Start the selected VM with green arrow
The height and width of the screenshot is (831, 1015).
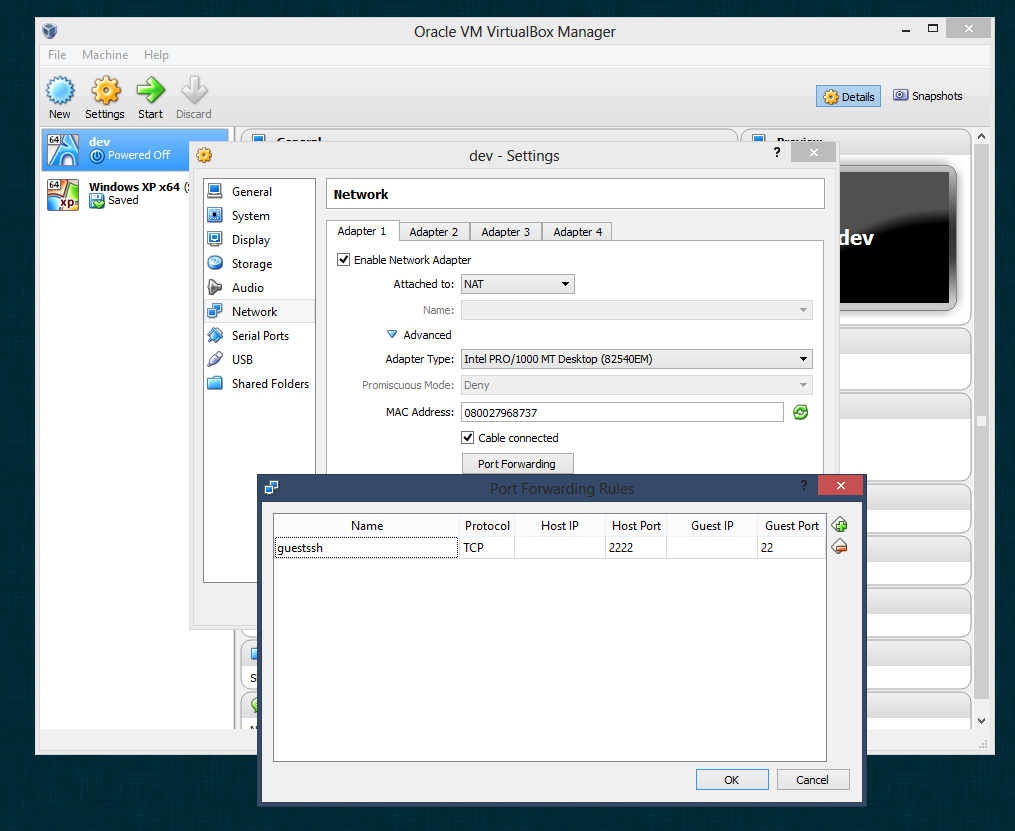coord(150,98)
